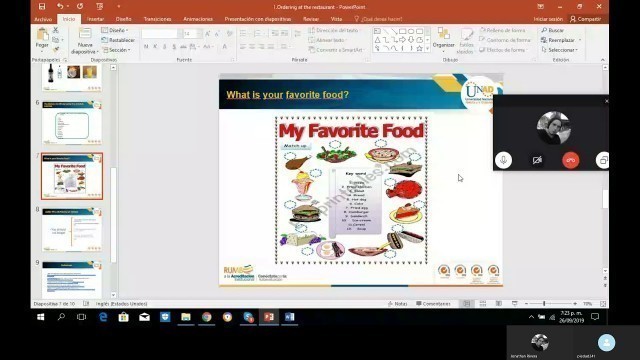Select slide 8 thumbnail
The width and height of the screenshot is (640, 360).
pyautogui.click(x=71, y=229)
